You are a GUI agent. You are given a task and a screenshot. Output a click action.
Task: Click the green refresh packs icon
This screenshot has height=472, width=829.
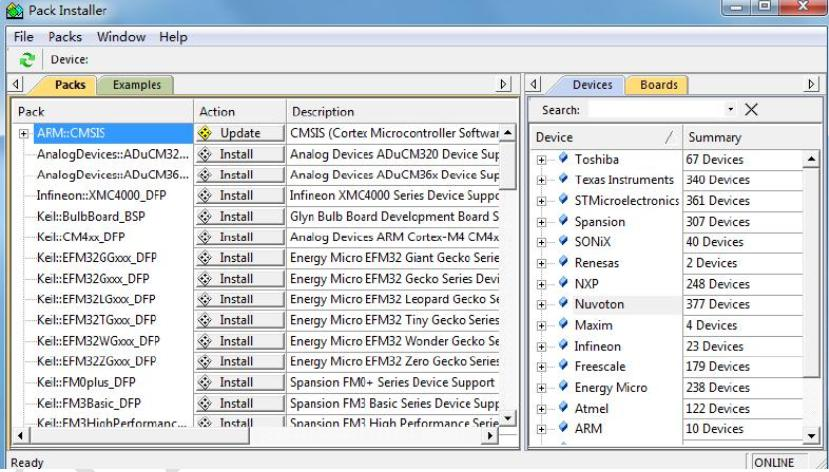pos(27,60)
